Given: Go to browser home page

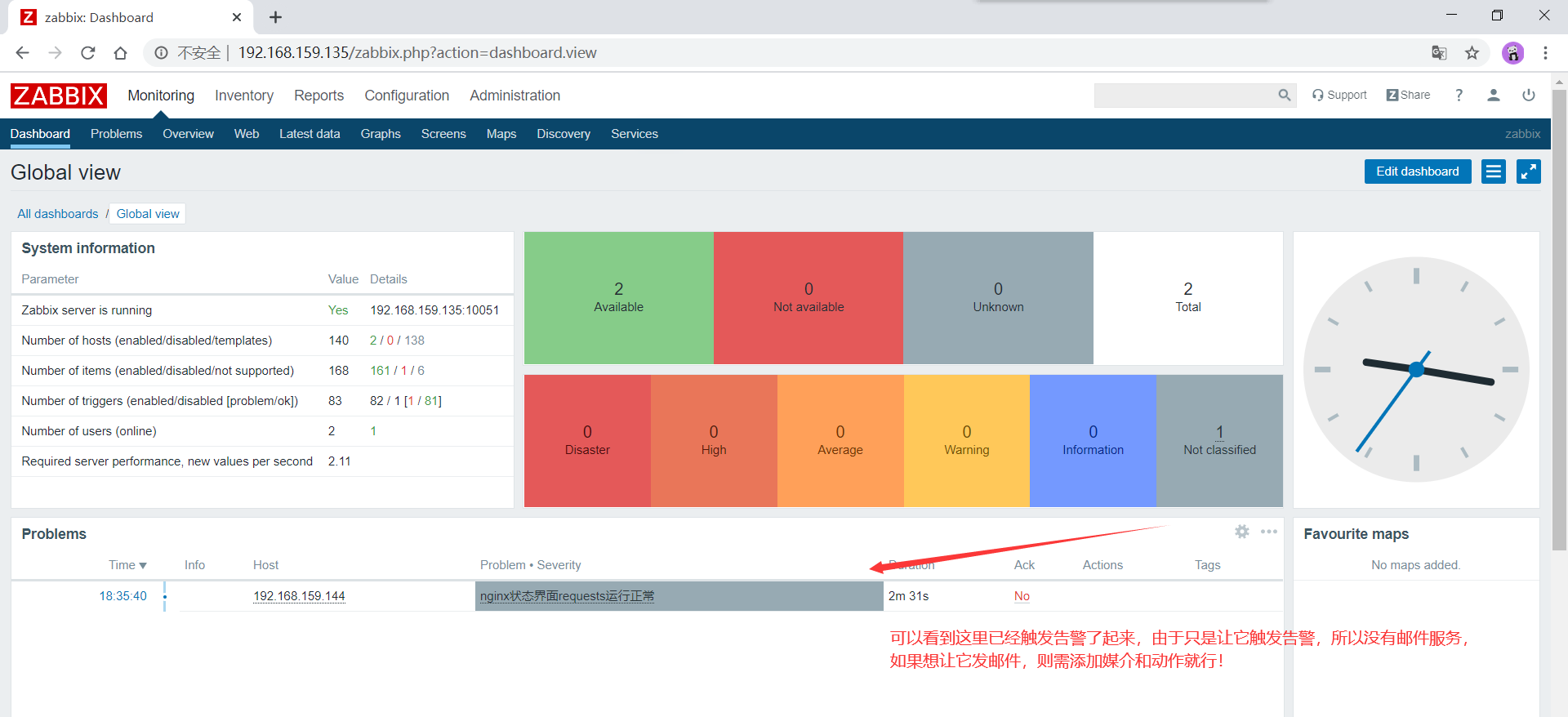Looking at the screenshot, I should click(x=121, y=53).
